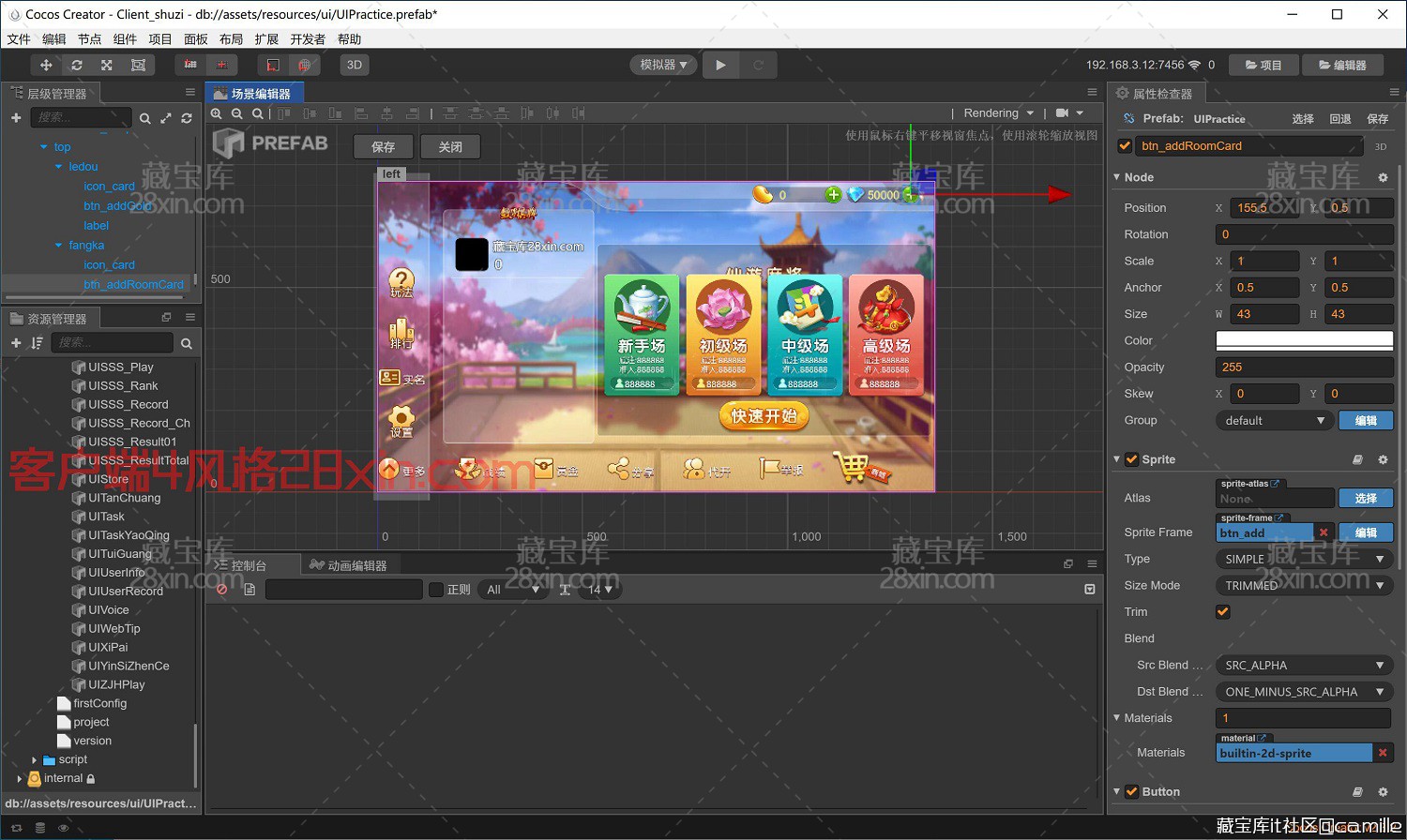The height and width of the screenshot is (840, 1407).
Task: Open the 开发者 menu
Action: (308, 39)
